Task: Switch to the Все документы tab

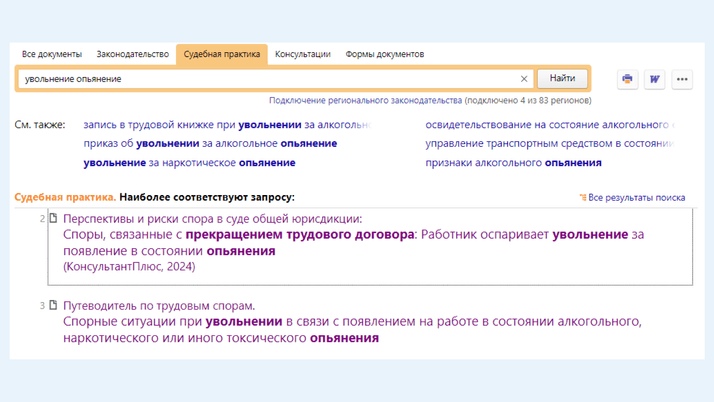Action: click(x=52, y=54)
